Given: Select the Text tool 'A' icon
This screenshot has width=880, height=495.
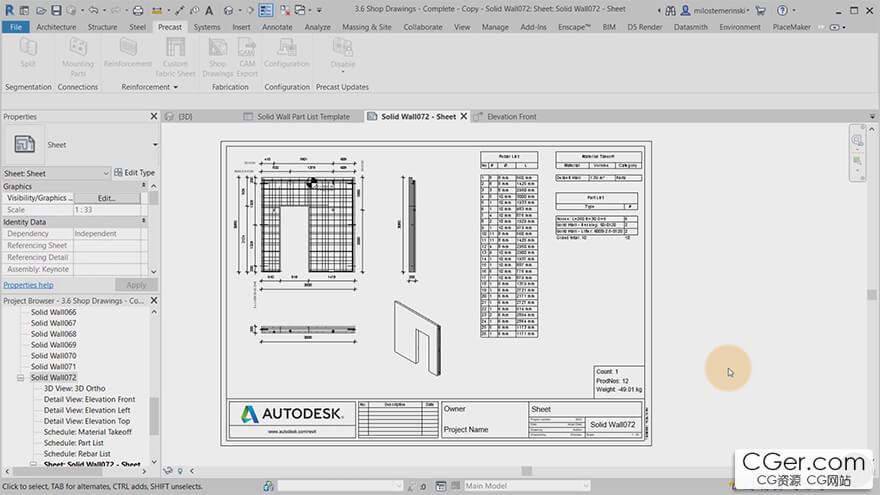Looking at the screenshot, I should coord(209,10).
